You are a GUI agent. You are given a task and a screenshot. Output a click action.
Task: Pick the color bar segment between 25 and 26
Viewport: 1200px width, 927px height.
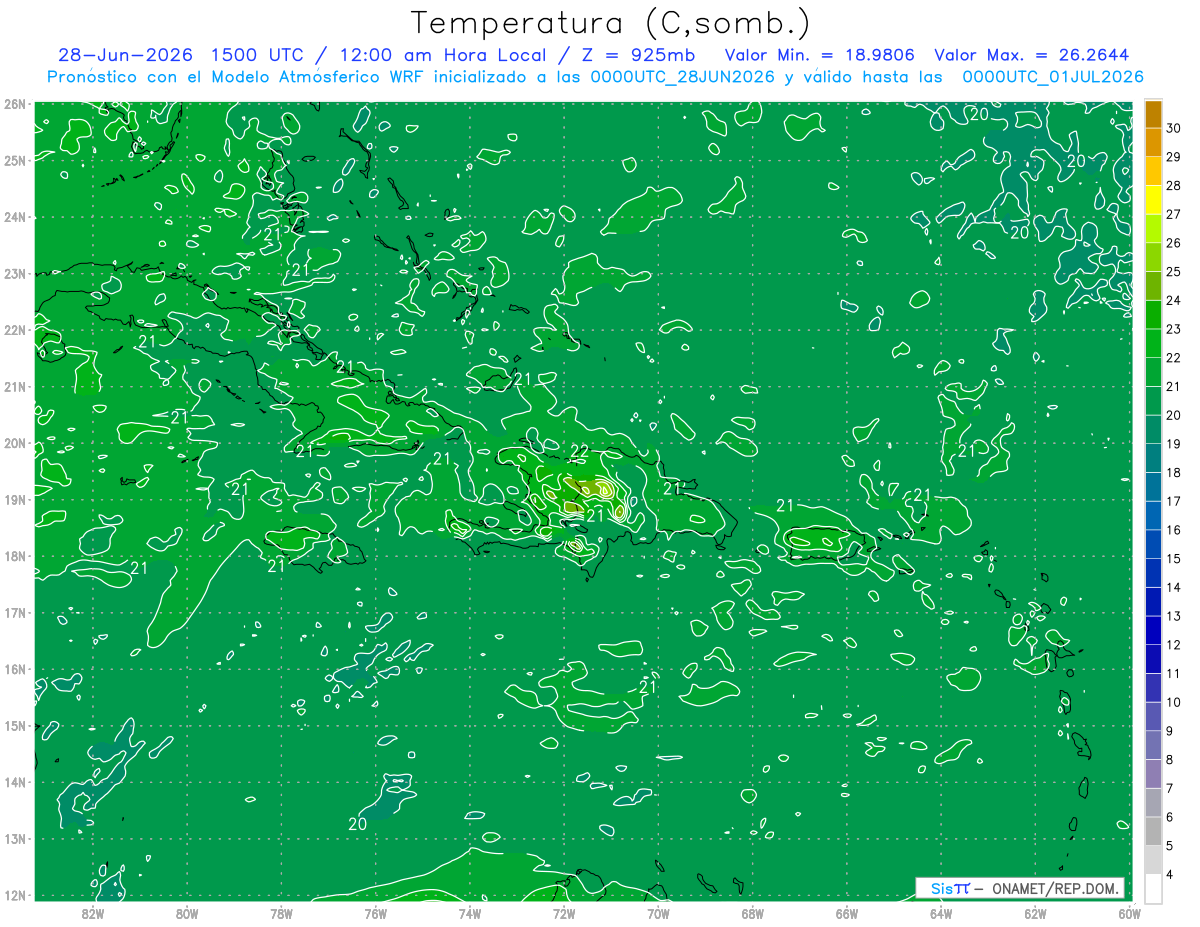[1153, 258]
